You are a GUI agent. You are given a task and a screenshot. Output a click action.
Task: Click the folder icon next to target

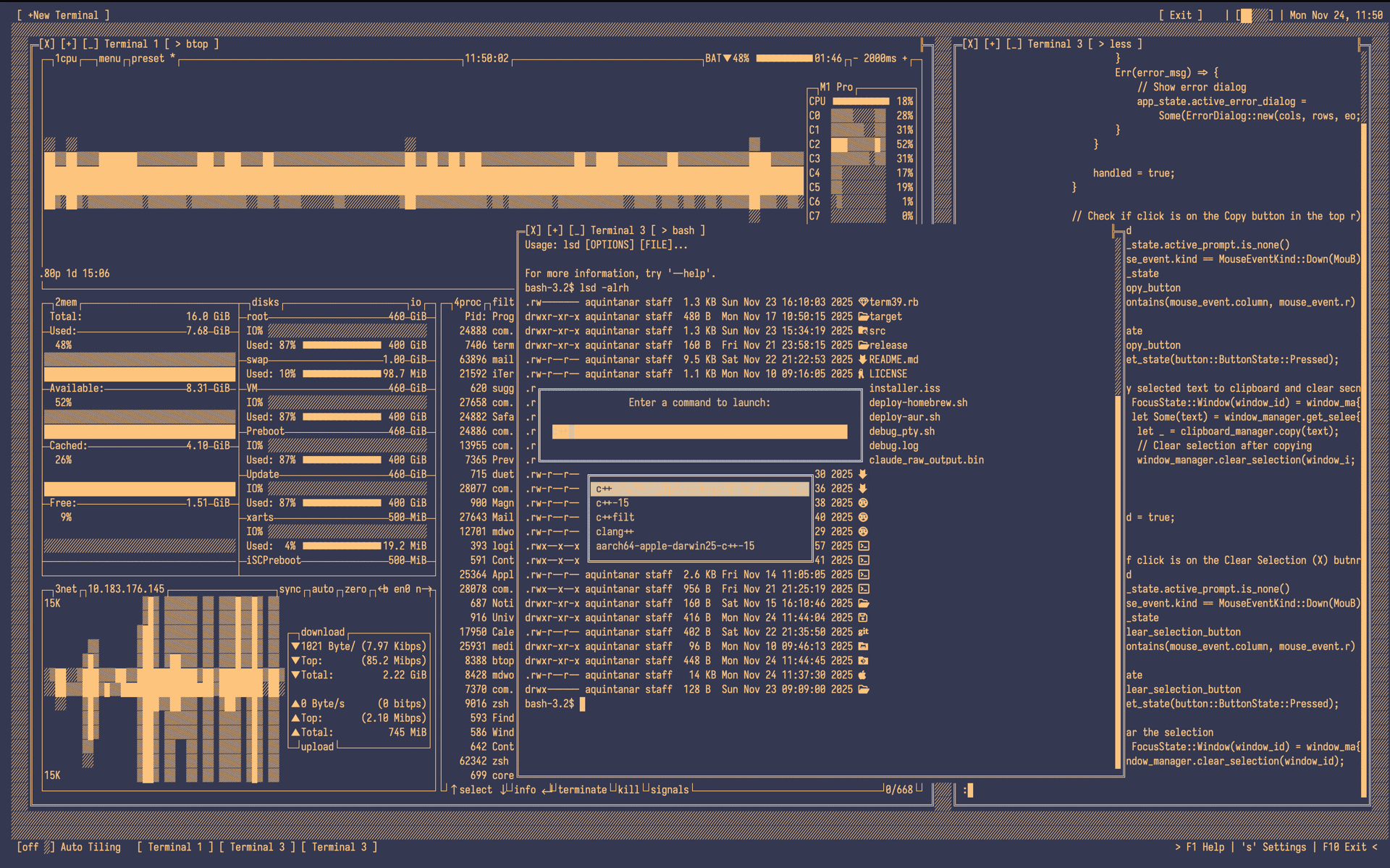(x=863, y=316)
